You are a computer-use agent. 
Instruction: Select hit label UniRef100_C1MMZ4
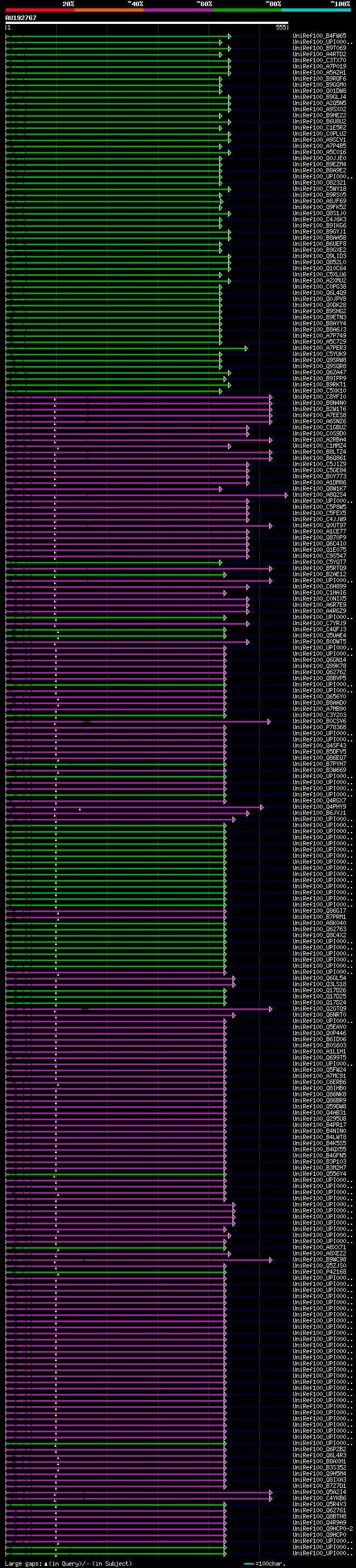[x=319, y=446]
